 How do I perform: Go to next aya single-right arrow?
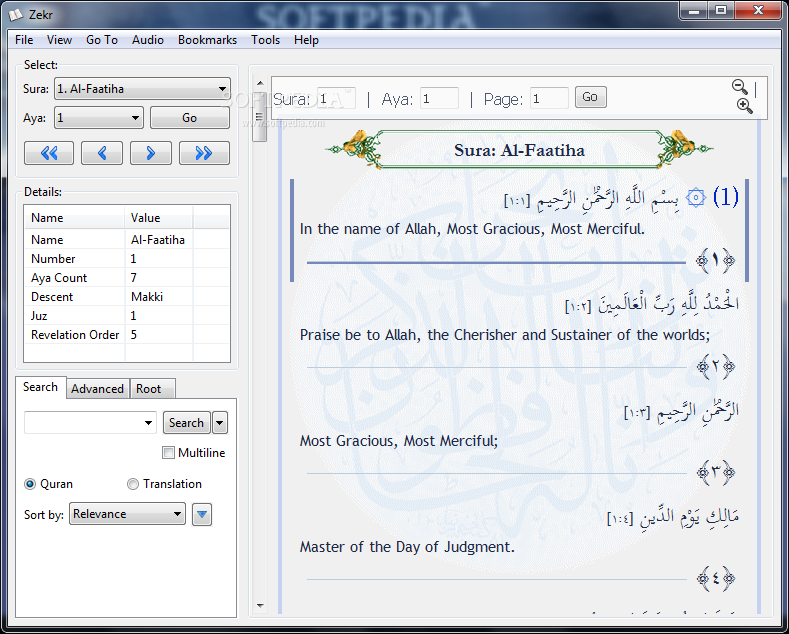coord(150,153)
